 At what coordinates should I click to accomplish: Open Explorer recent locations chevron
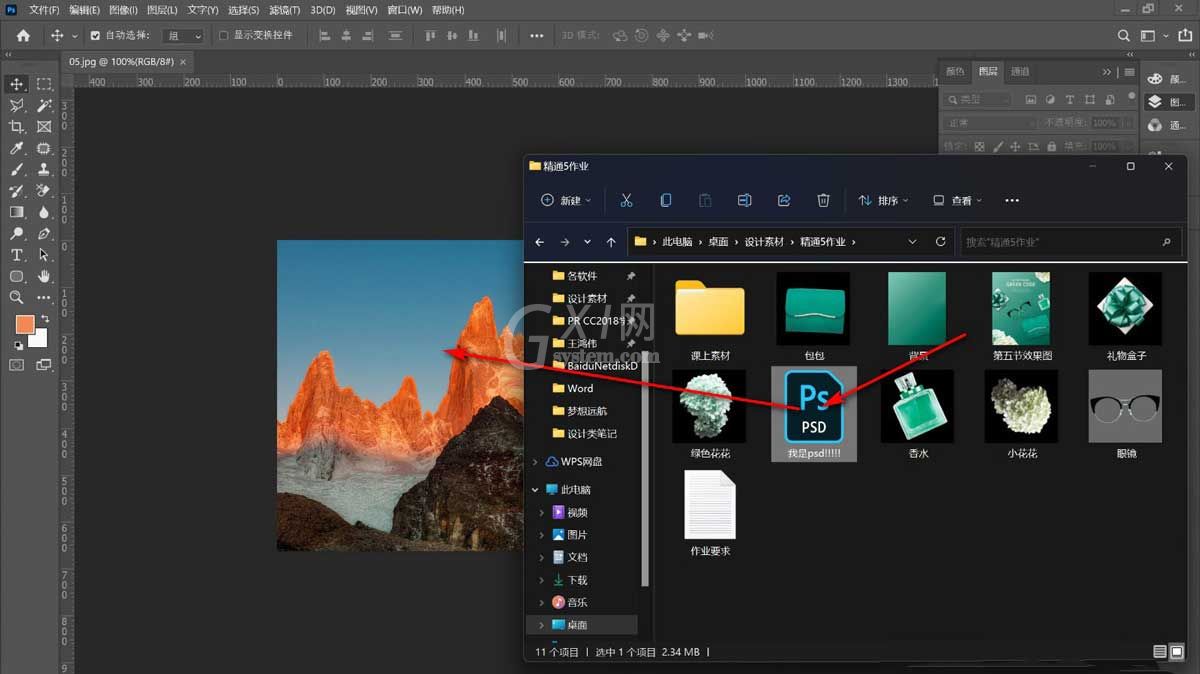[587, 242]
